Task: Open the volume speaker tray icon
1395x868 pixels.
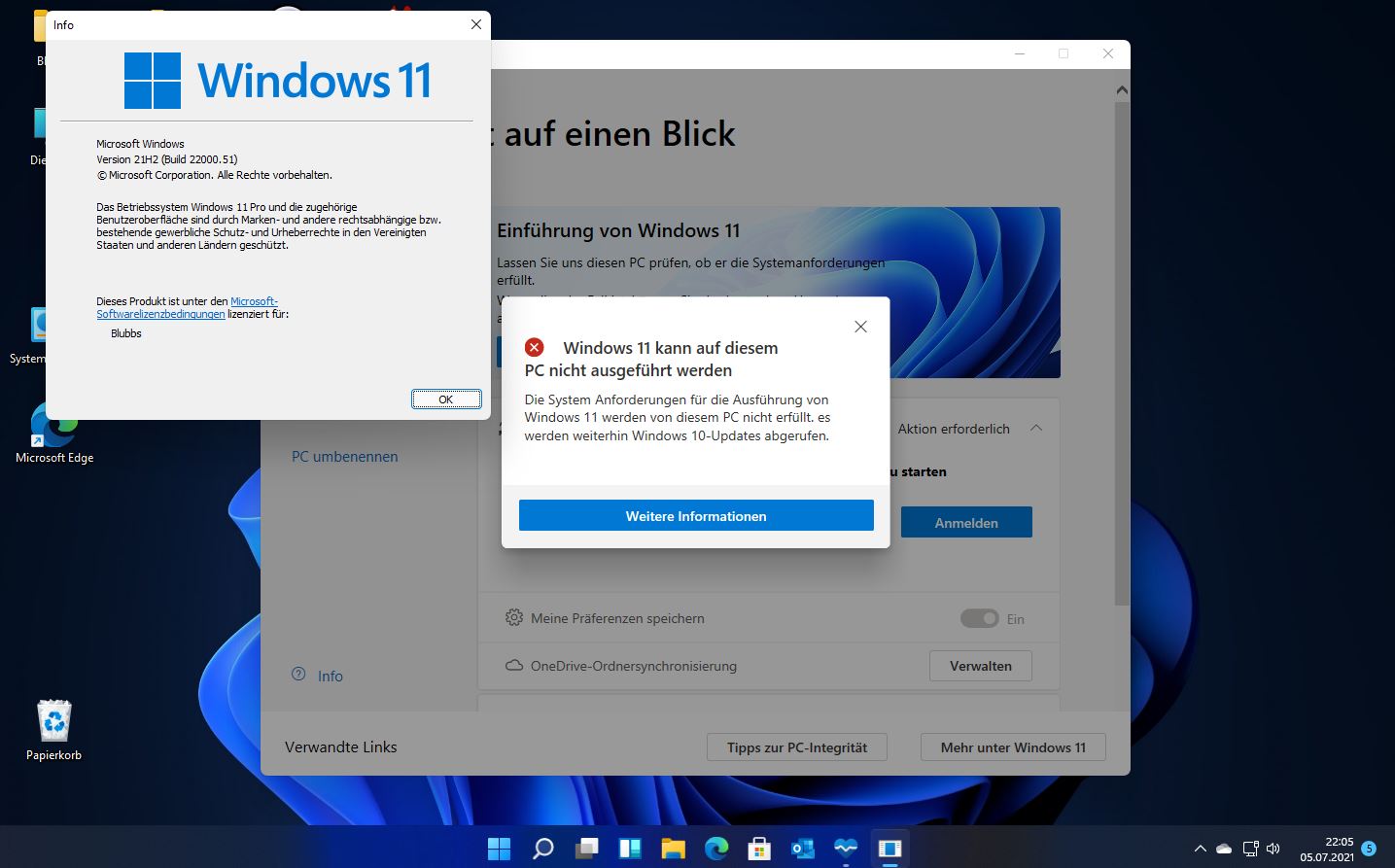Action: (1273, 849)
